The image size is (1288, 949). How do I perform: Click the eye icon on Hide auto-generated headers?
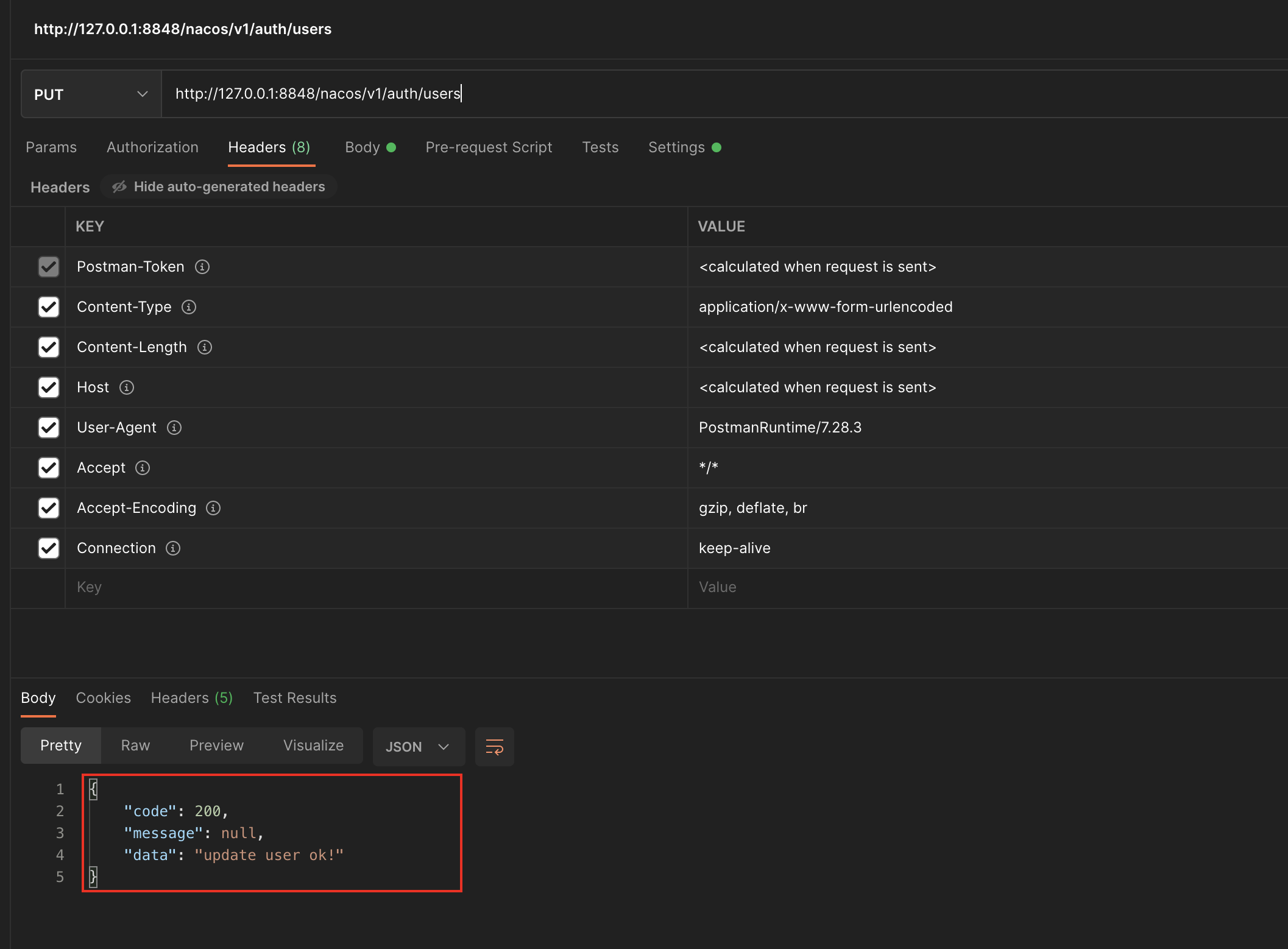point(119,186)
